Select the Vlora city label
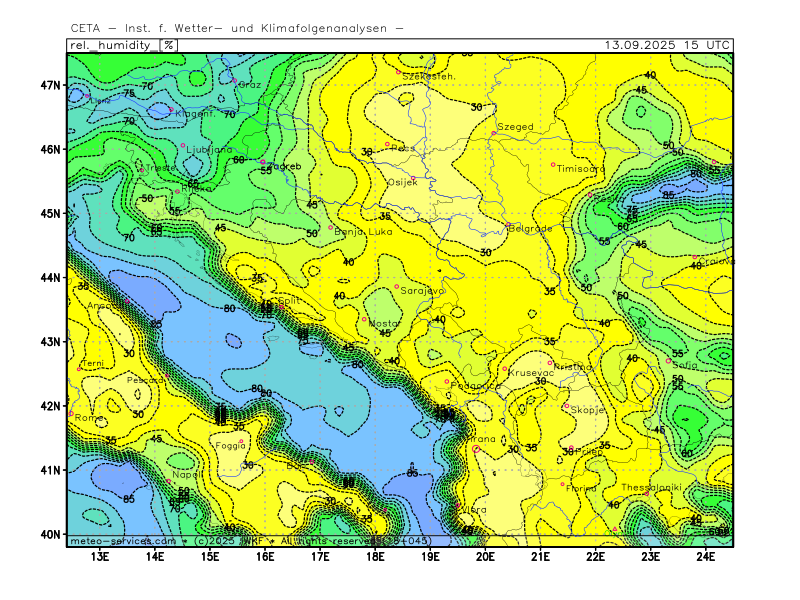Screen dimensions: 800x600 [473, 510]
